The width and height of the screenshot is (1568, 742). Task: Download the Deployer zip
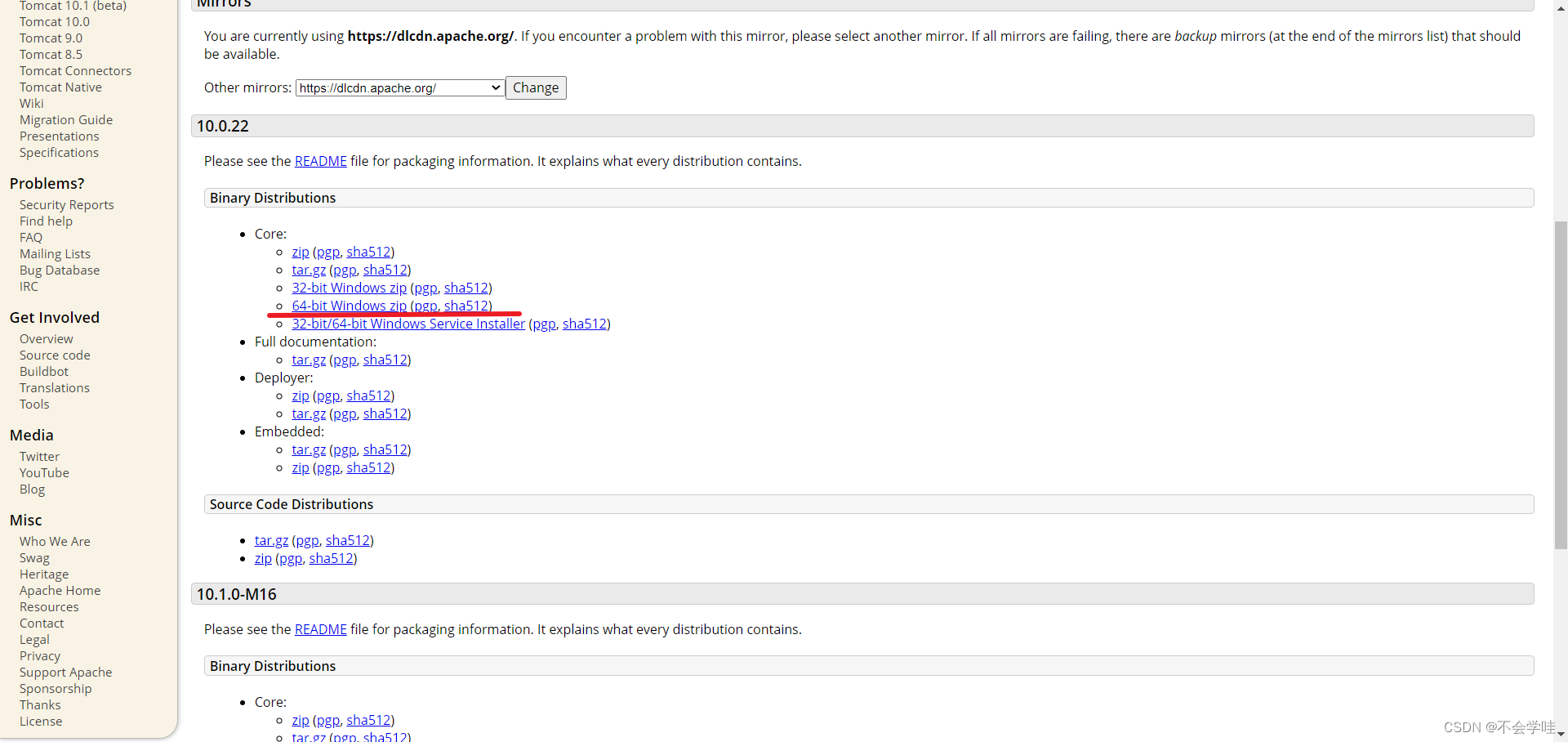[301, 396]
